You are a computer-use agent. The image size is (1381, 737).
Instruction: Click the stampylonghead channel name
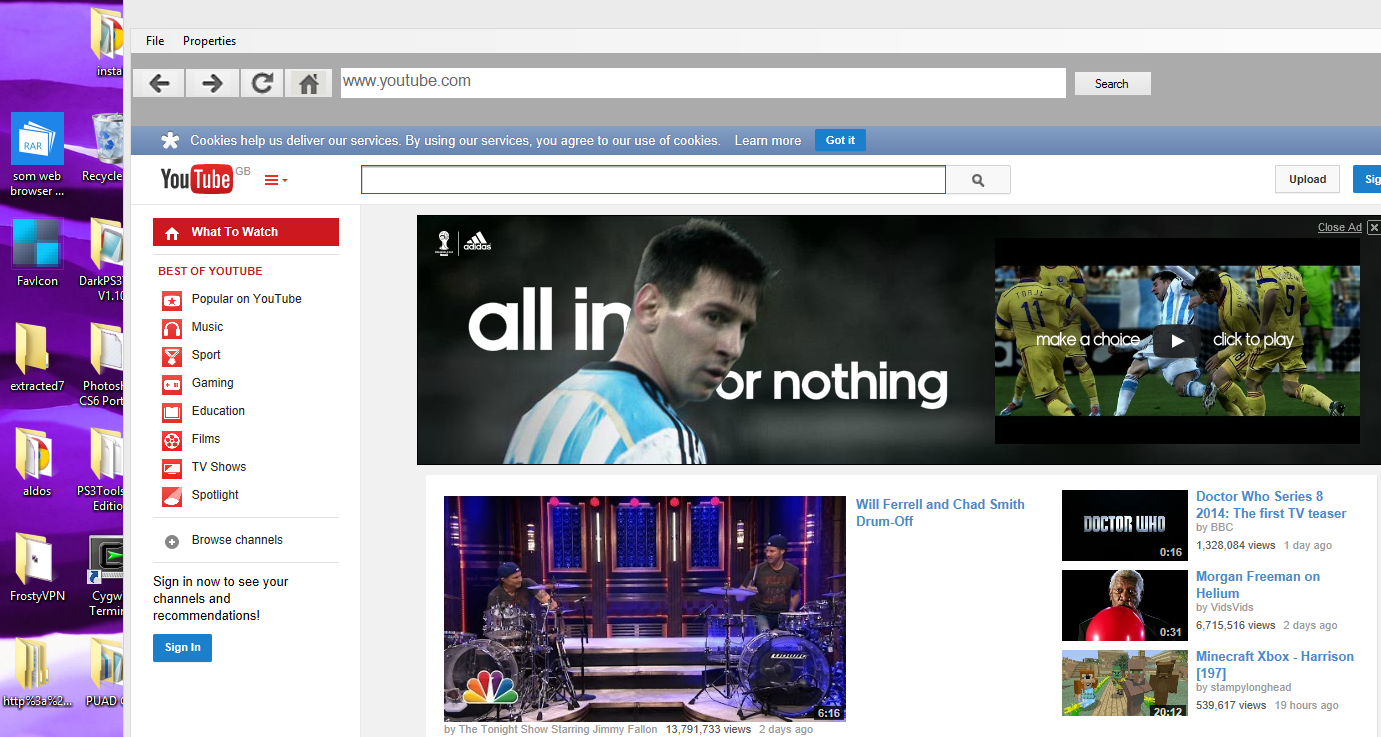point(1250,687)
